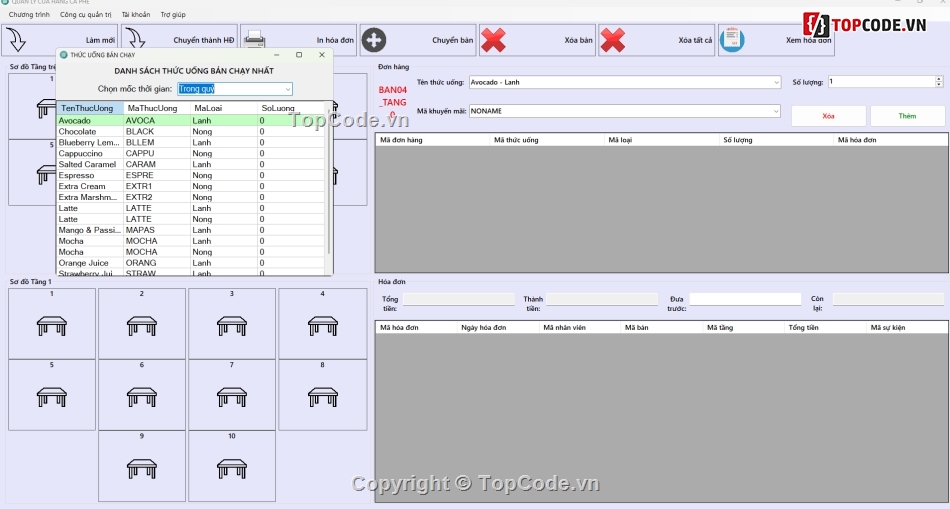The height and width of the screenshot is (509, 950).
Task: Expand the Tên thức uống combo box
Action: tap(776, 82)
